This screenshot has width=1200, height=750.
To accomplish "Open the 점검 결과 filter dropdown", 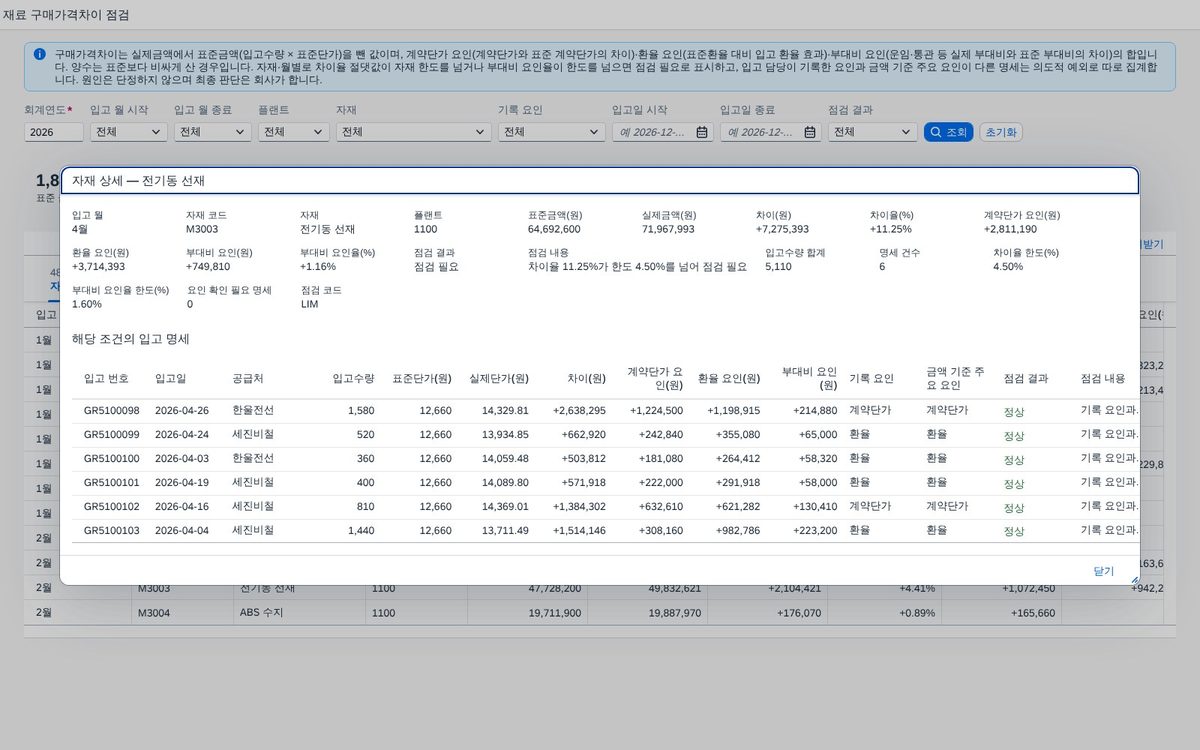I will 872,132.
